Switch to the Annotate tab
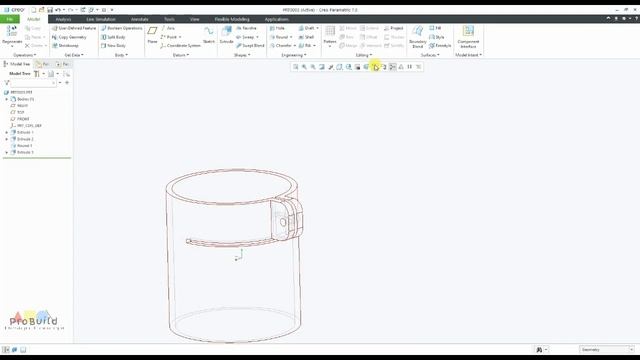This screenshot has width=640, height=360. [x=140, y=19]
